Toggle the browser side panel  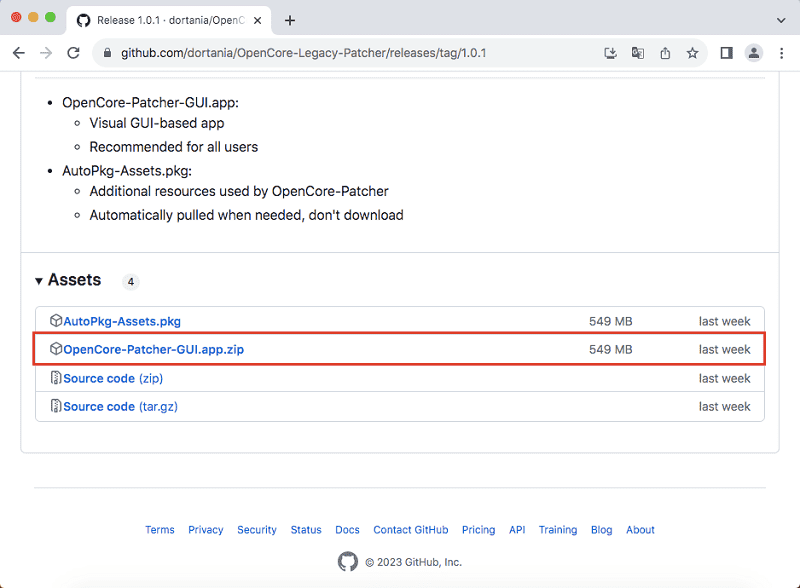click(x=727, y=53)
